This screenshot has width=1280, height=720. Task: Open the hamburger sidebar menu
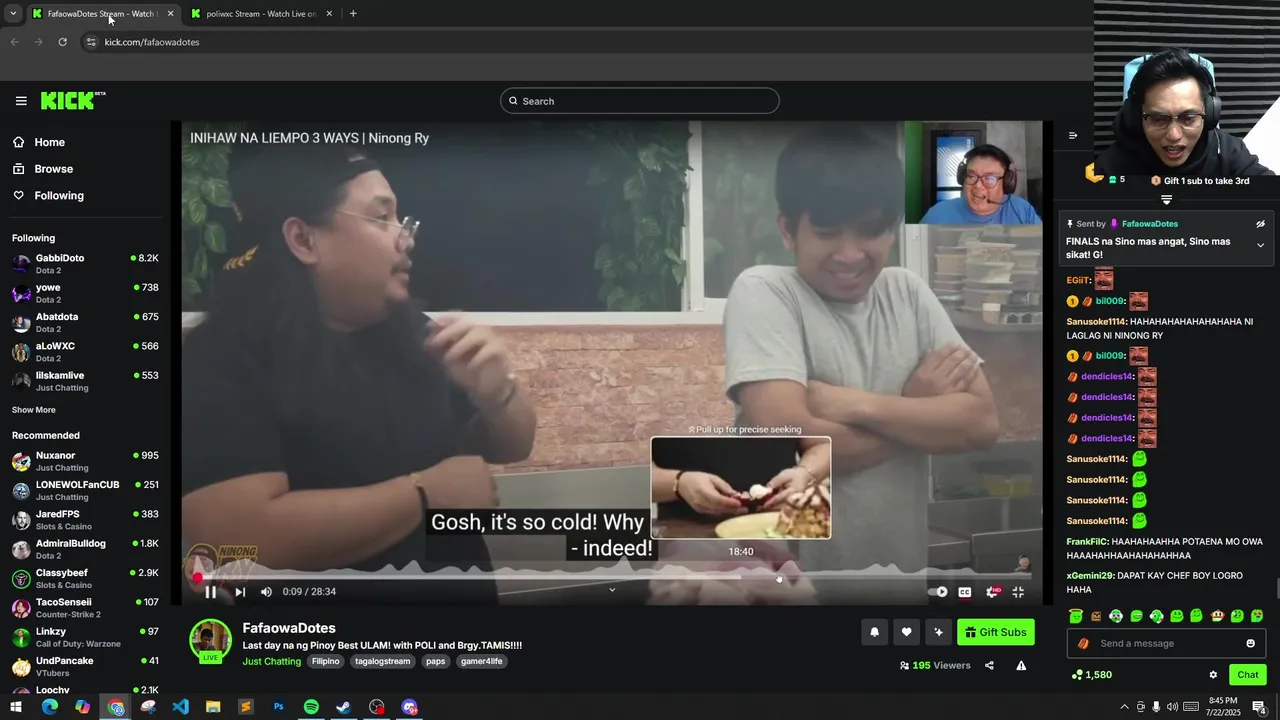click(21, 101)
